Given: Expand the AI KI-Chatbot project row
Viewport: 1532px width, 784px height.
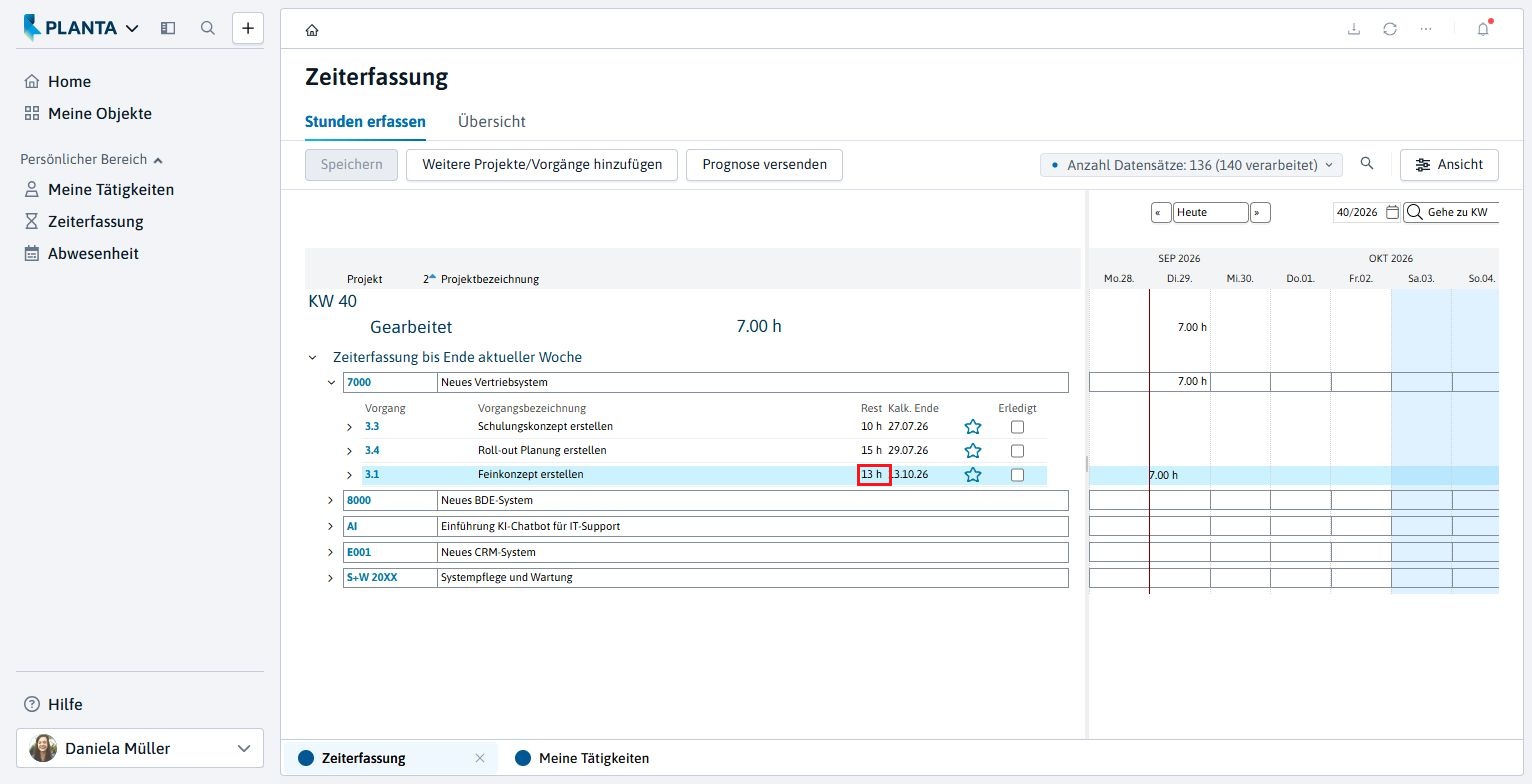Looking at the screenshot, I should point(331,526).
